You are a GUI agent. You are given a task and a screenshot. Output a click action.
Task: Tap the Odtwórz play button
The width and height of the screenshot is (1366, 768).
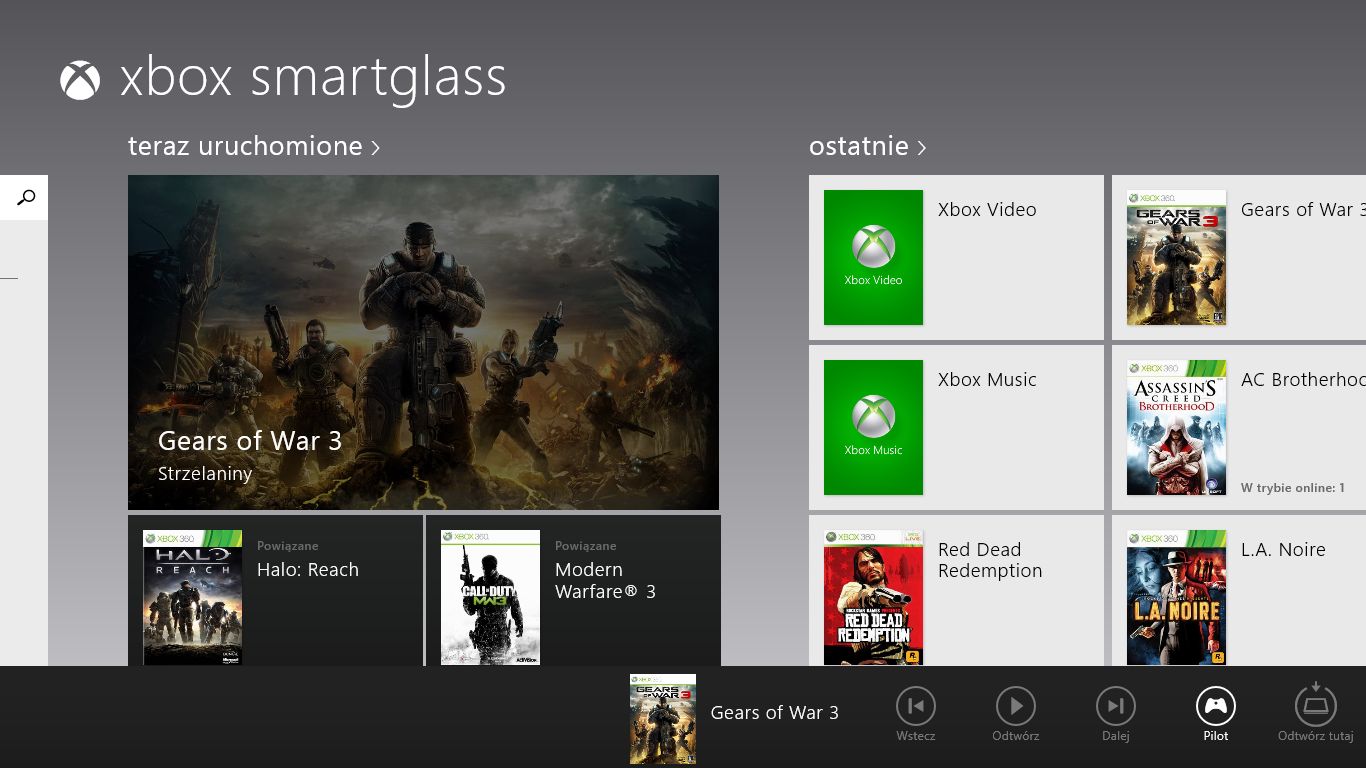[1016, 706]
